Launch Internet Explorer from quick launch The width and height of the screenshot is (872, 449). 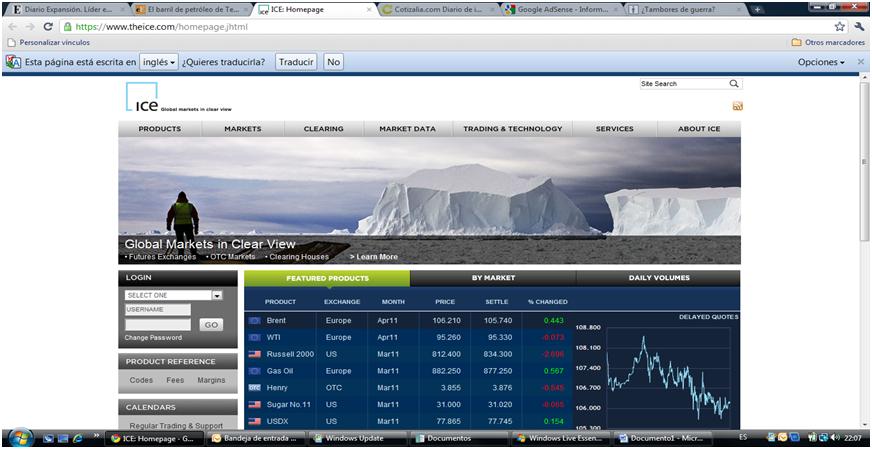click(77, 438)
